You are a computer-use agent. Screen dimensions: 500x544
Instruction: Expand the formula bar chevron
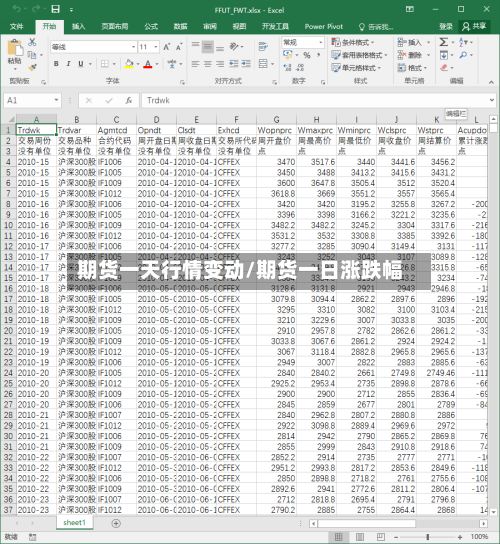coord(492,100)
